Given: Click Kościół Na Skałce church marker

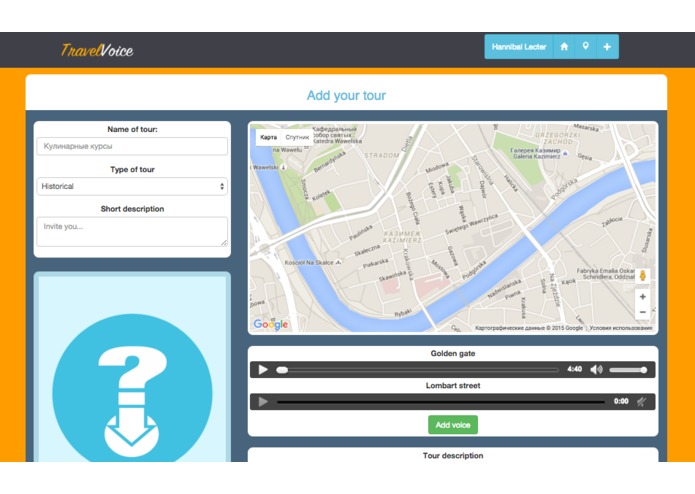Looking at the screenshot, I should pos(339,262).
